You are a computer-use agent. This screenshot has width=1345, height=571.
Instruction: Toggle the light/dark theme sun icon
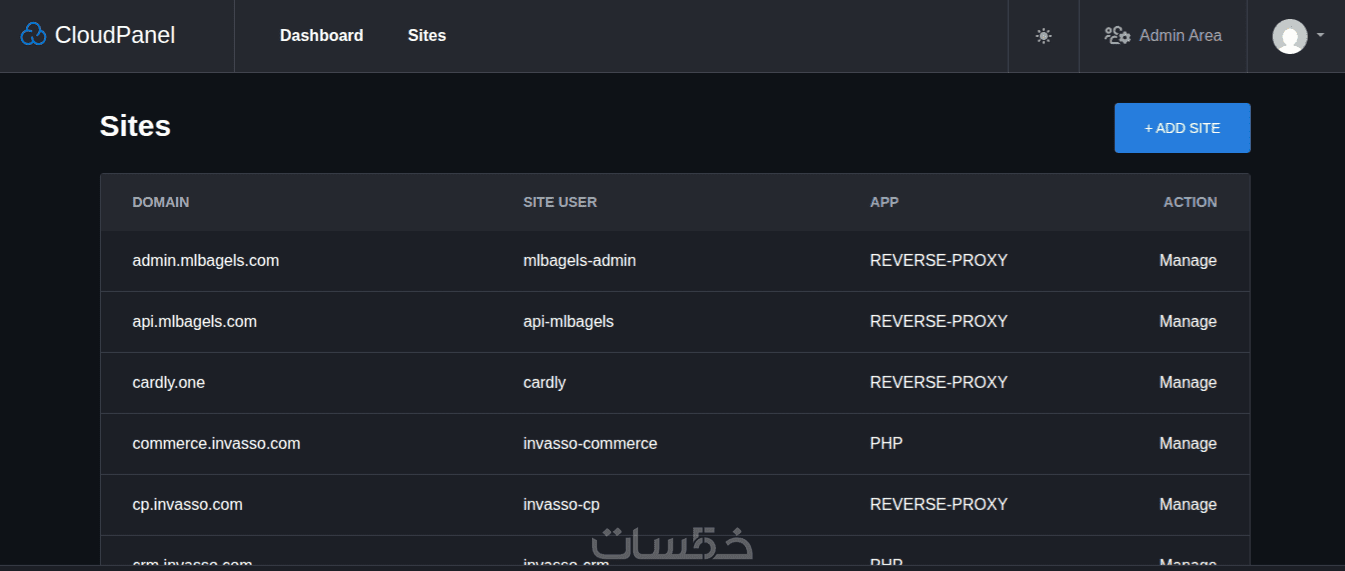pyautogui.click(x=1043, y=36)
